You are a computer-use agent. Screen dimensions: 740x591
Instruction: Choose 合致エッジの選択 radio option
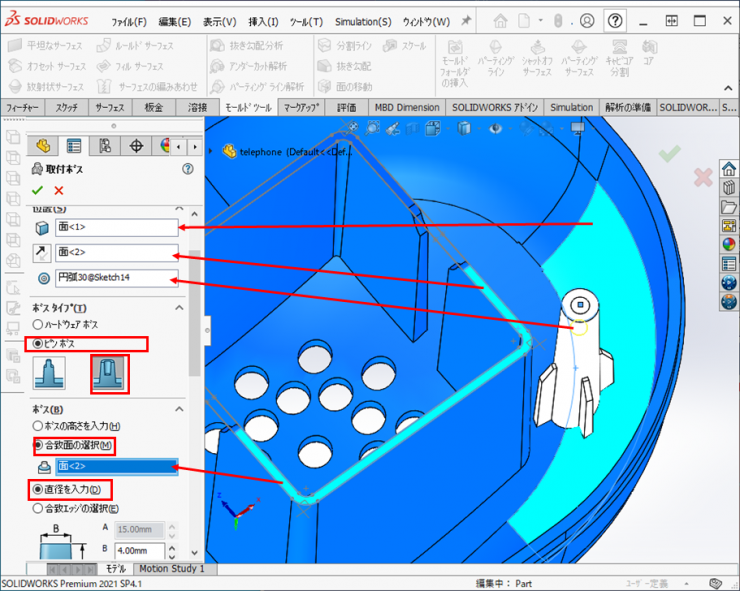click(x=39, y=508)
